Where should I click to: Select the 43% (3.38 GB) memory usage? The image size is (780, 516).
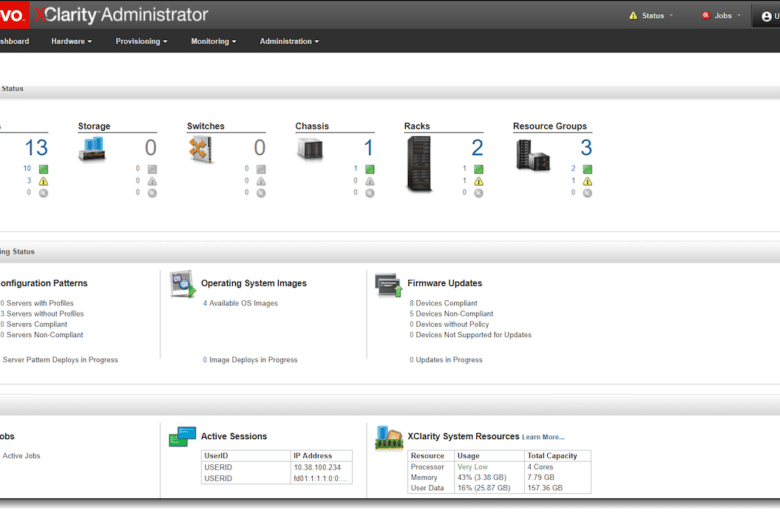click(482, 477)
